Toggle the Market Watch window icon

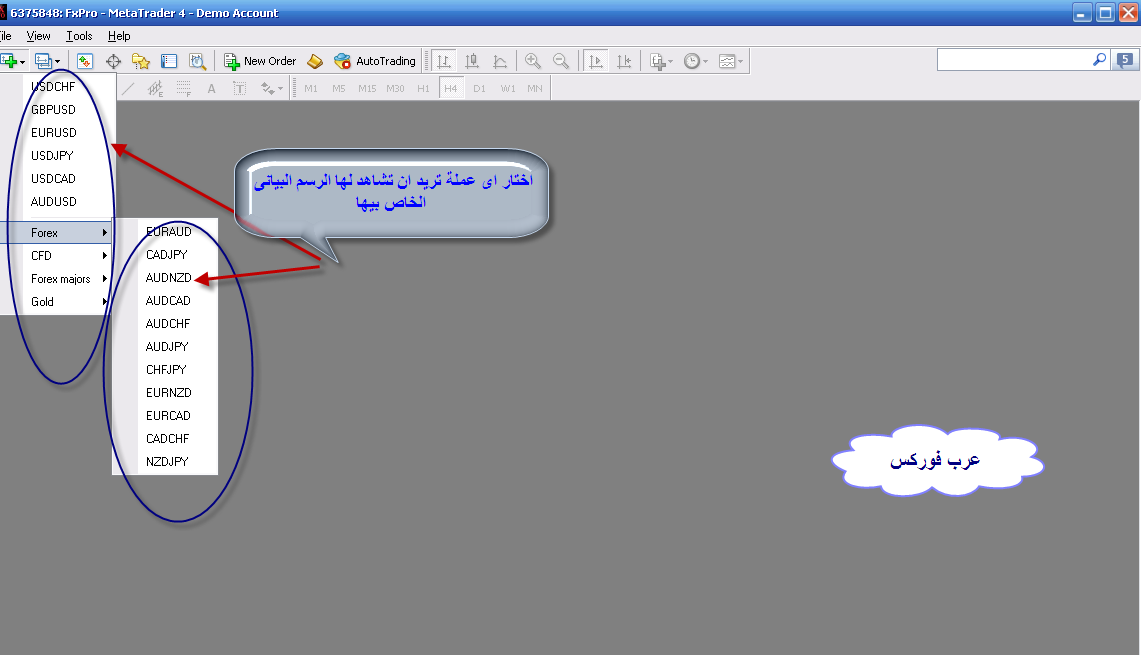click(85, 61)
